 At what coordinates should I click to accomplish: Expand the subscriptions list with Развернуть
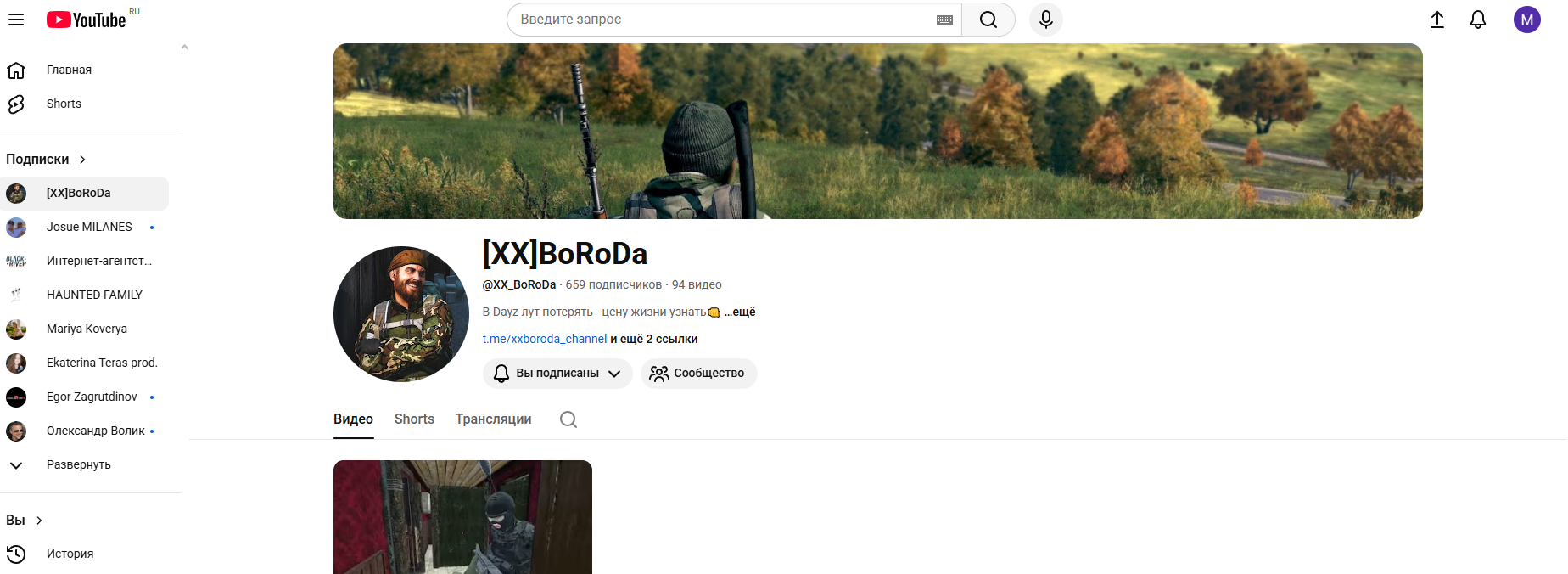point(78,464)
